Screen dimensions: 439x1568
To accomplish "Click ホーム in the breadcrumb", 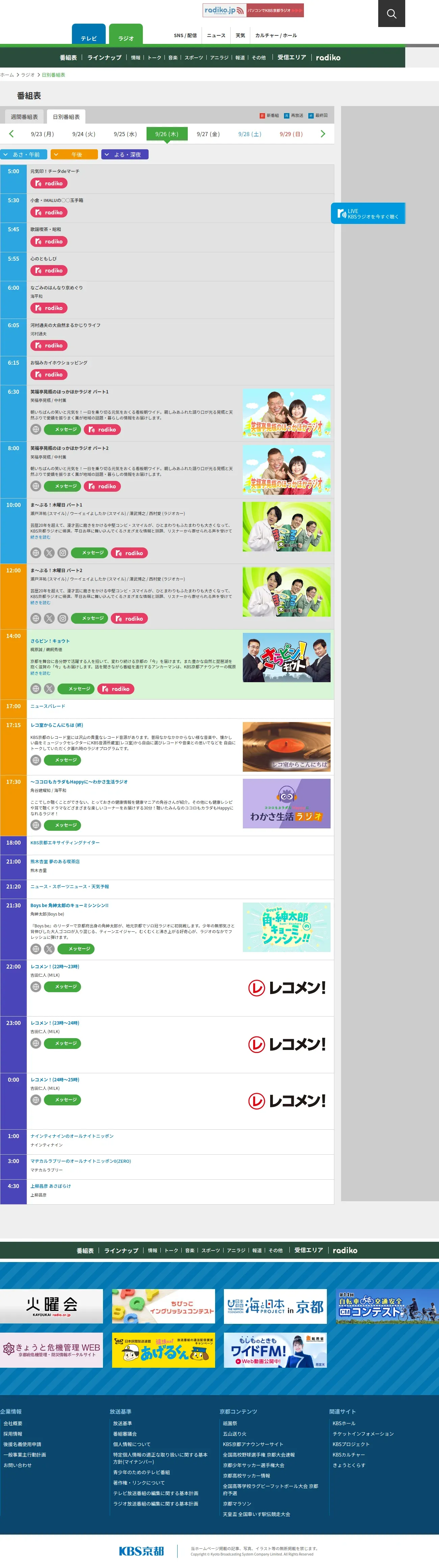I will pos(7,75).
